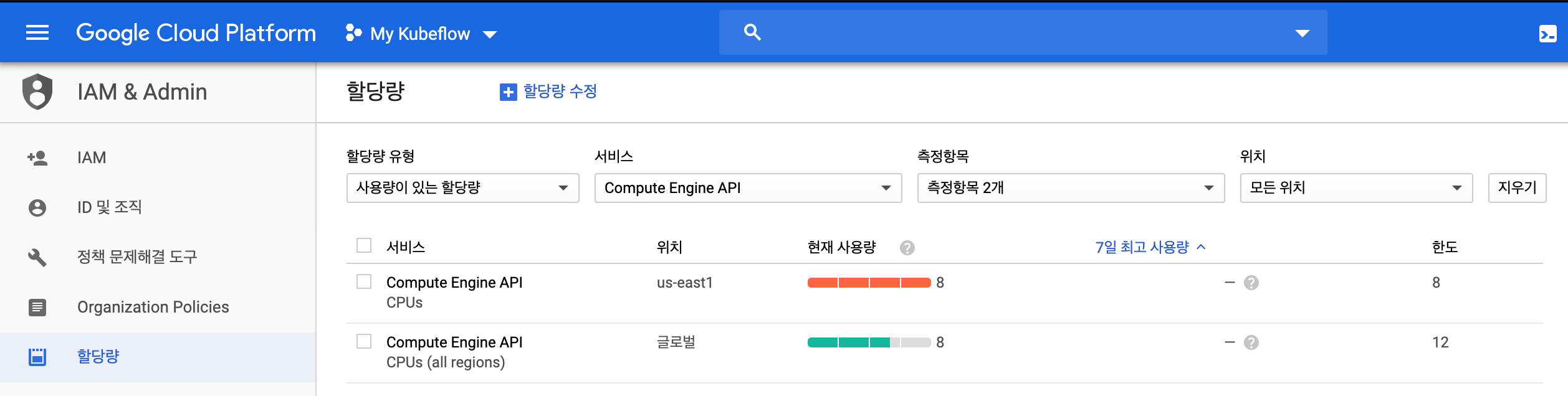Click the green global CPUs usage bar
The image size is (1568, 396).
pos(869,342)
